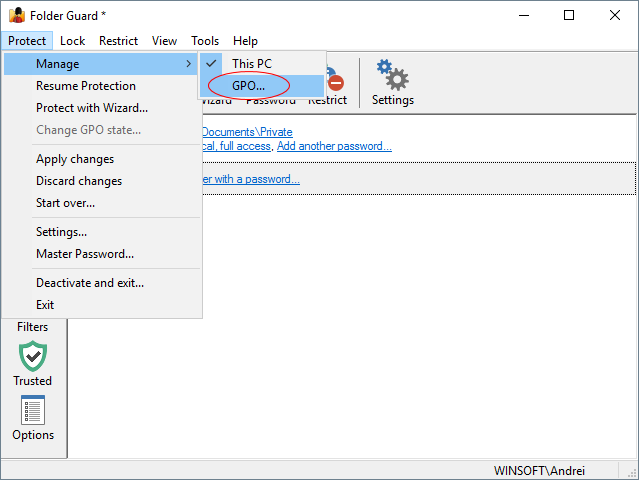The height and width of the screenshot is (480, 639).
Task: Click Resume Protection menu item
Action: click(x=100, y=86)
